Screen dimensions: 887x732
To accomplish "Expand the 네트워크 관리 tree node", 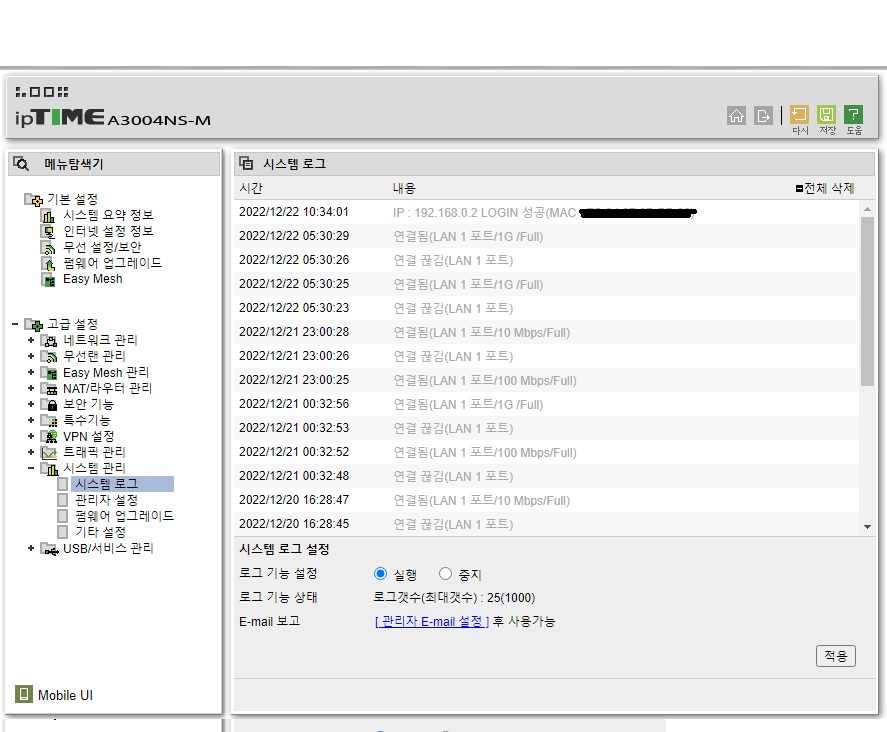I will click(31, 340).
